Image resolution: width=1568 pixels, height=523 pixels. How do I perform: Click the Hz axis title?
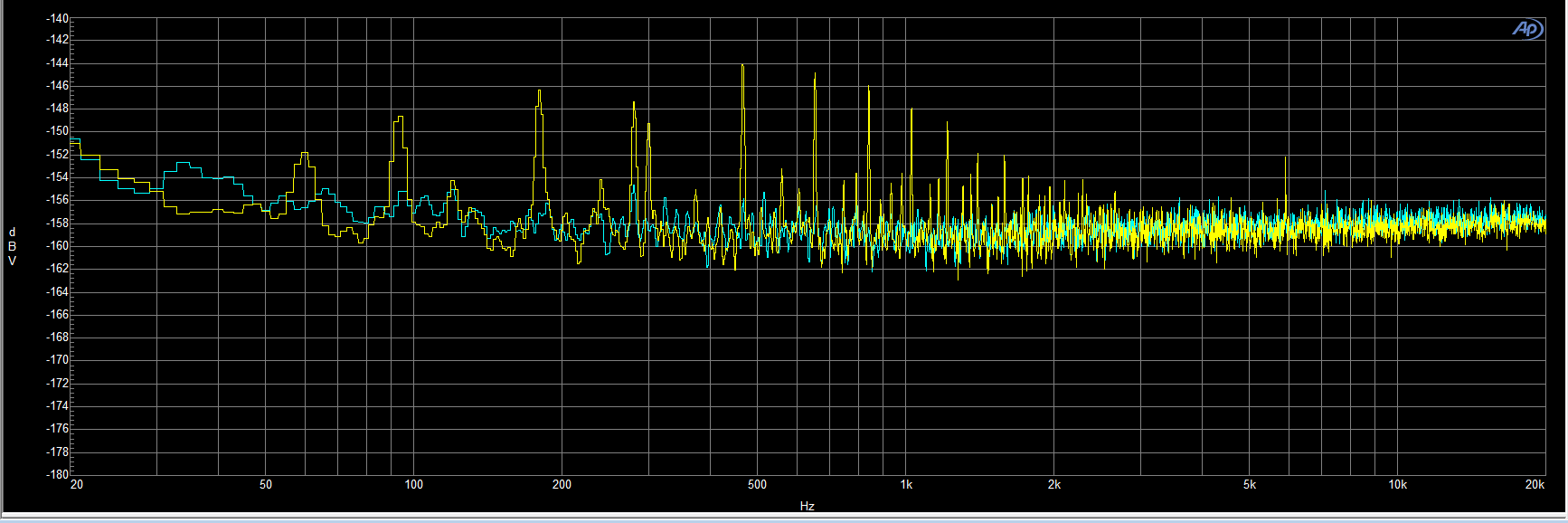807,507
